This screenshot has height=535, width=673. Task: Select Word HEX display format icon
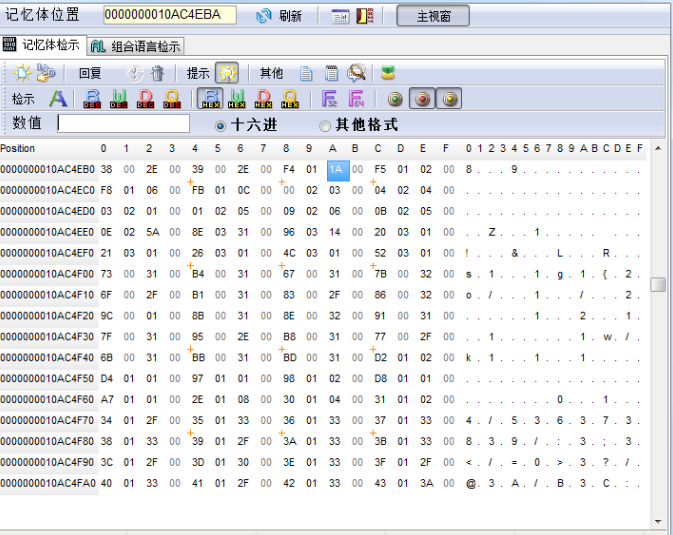point(237,98)
